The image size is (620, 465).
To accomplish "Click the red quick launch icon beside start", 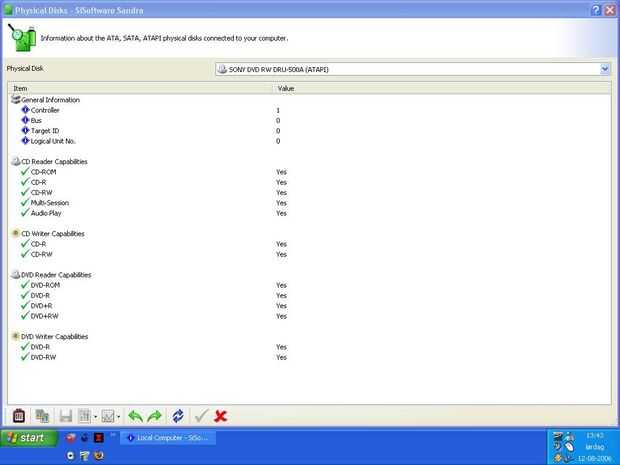I will point(71,437).
